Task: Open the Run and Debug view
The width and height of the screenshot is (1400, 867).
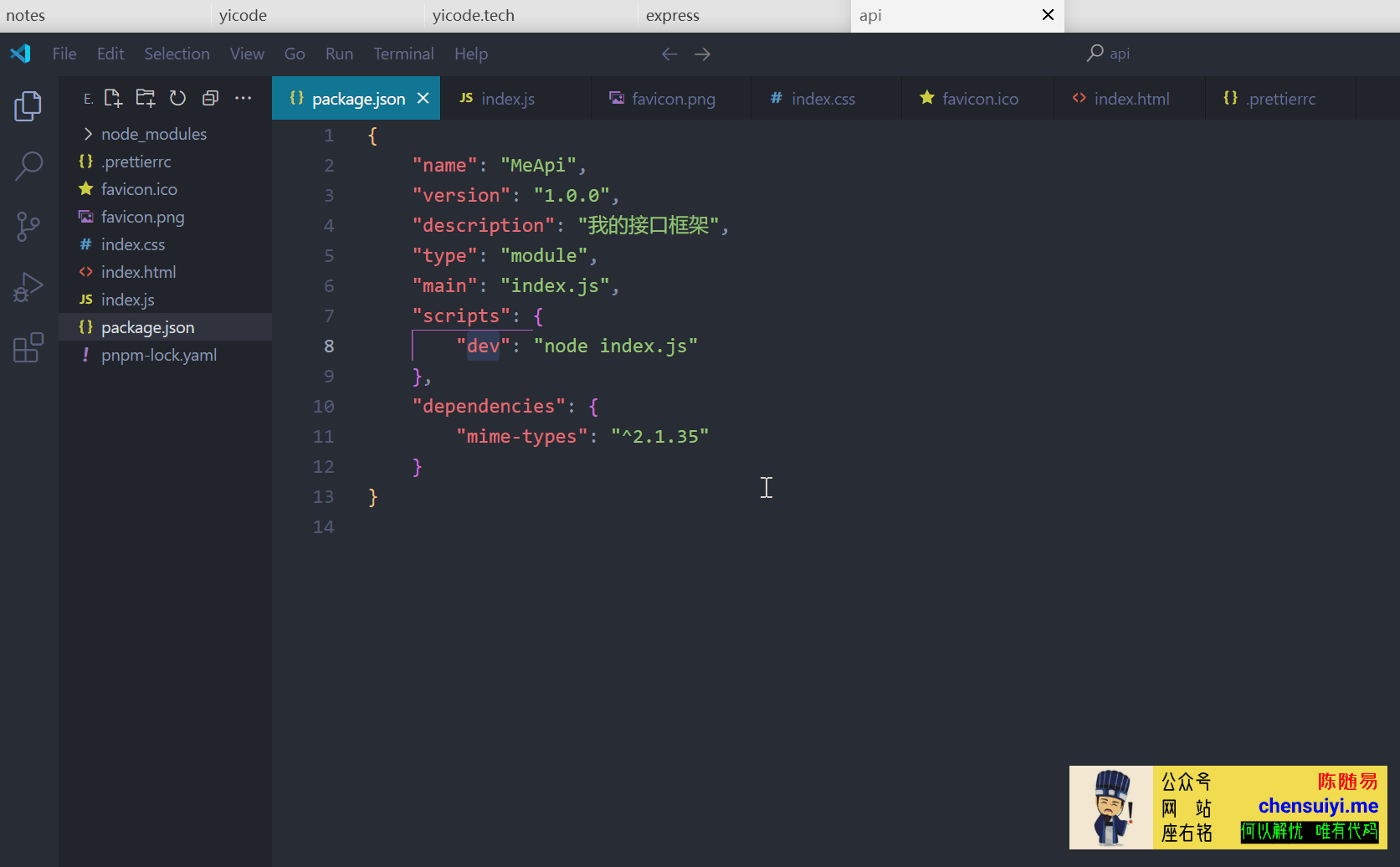Action: click(x=28, y=287)
